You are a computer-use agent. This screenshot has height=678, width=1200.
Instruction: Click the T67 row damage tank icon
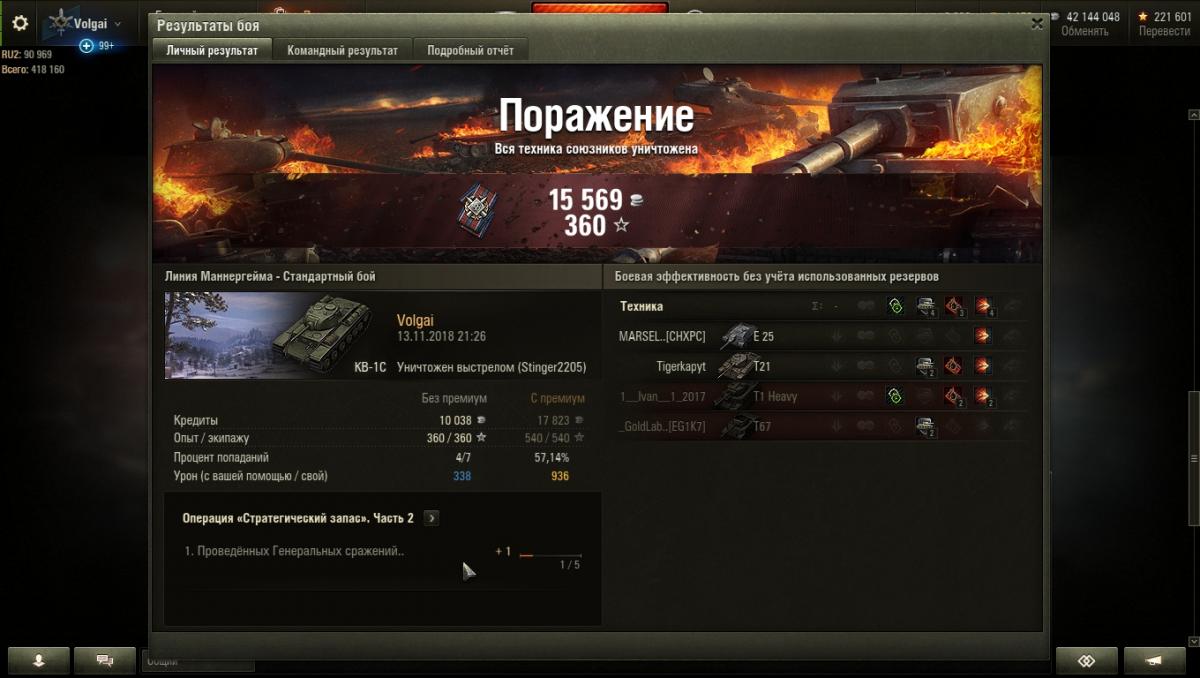click(926, 426)
